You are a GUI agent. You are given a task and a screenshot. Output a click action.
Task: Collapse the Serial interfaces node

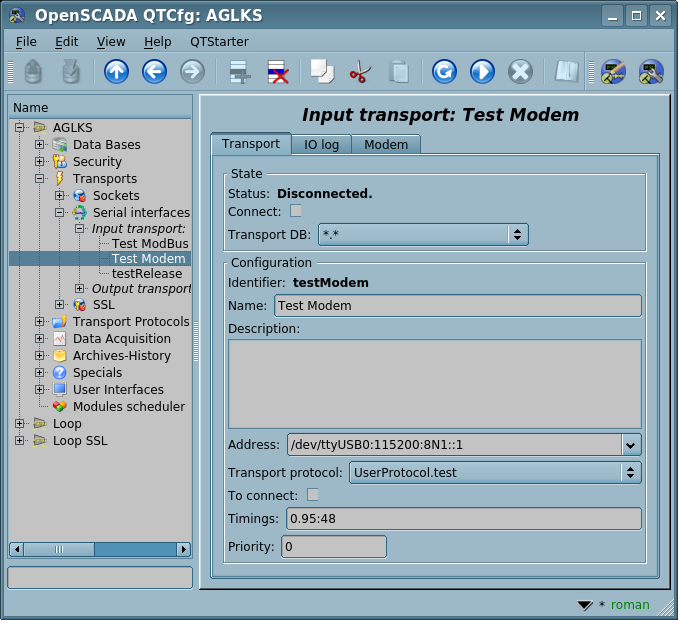[x=60, y=212]
